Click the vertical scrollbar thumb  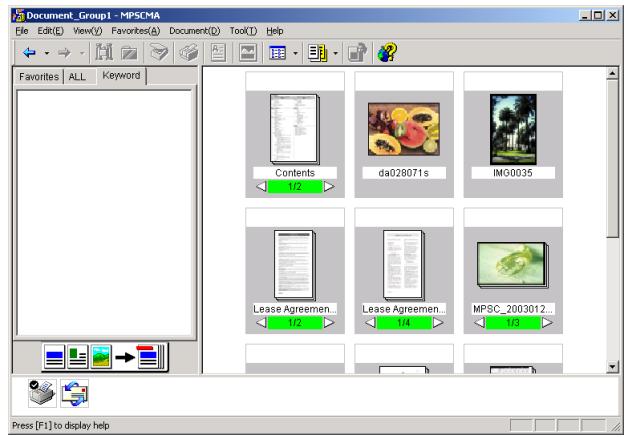point(612,159)
